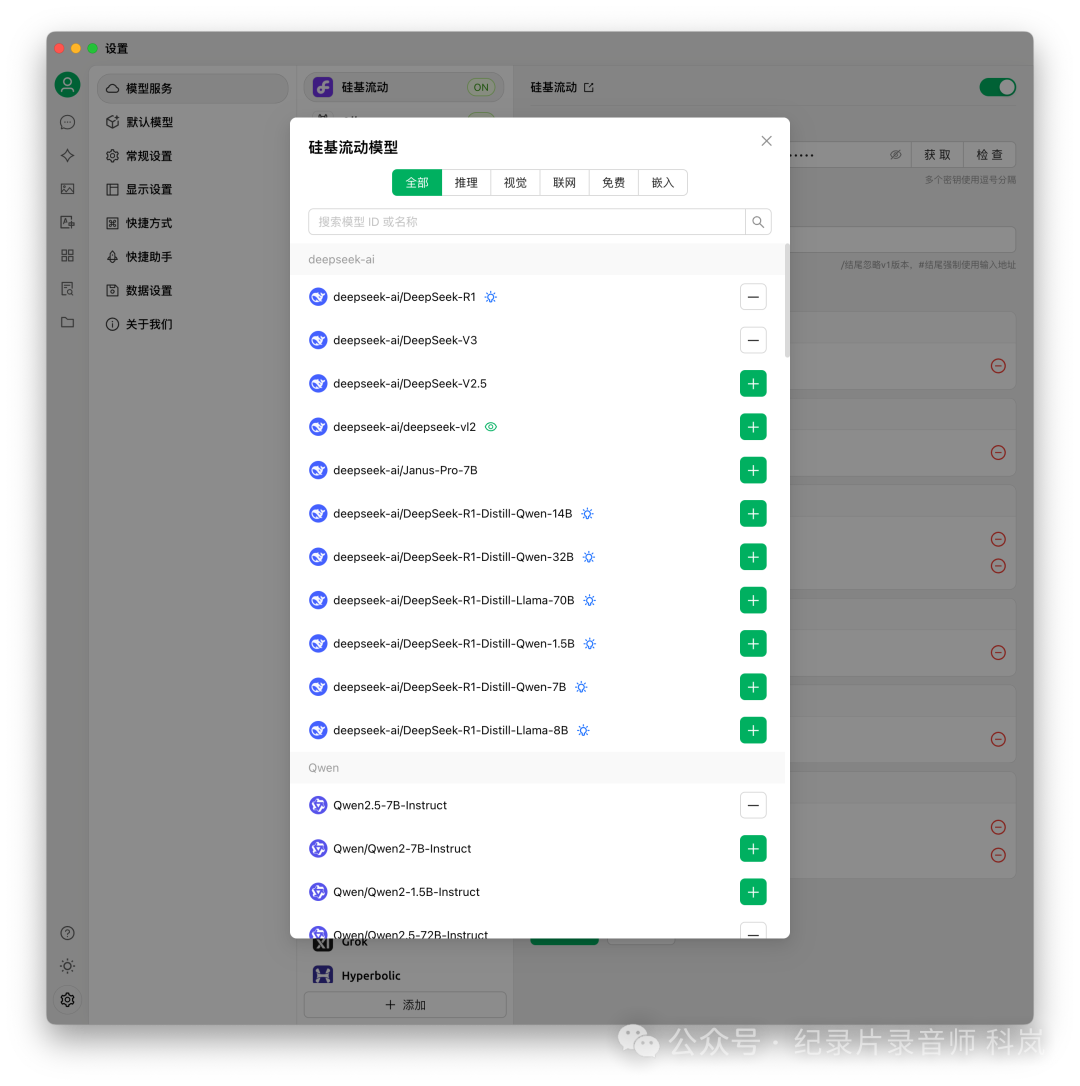Click the ON badge for 硅基流动
The height and width of the screenshot is (1086, 1080).
pyautogui.click(x=481, y=87)
